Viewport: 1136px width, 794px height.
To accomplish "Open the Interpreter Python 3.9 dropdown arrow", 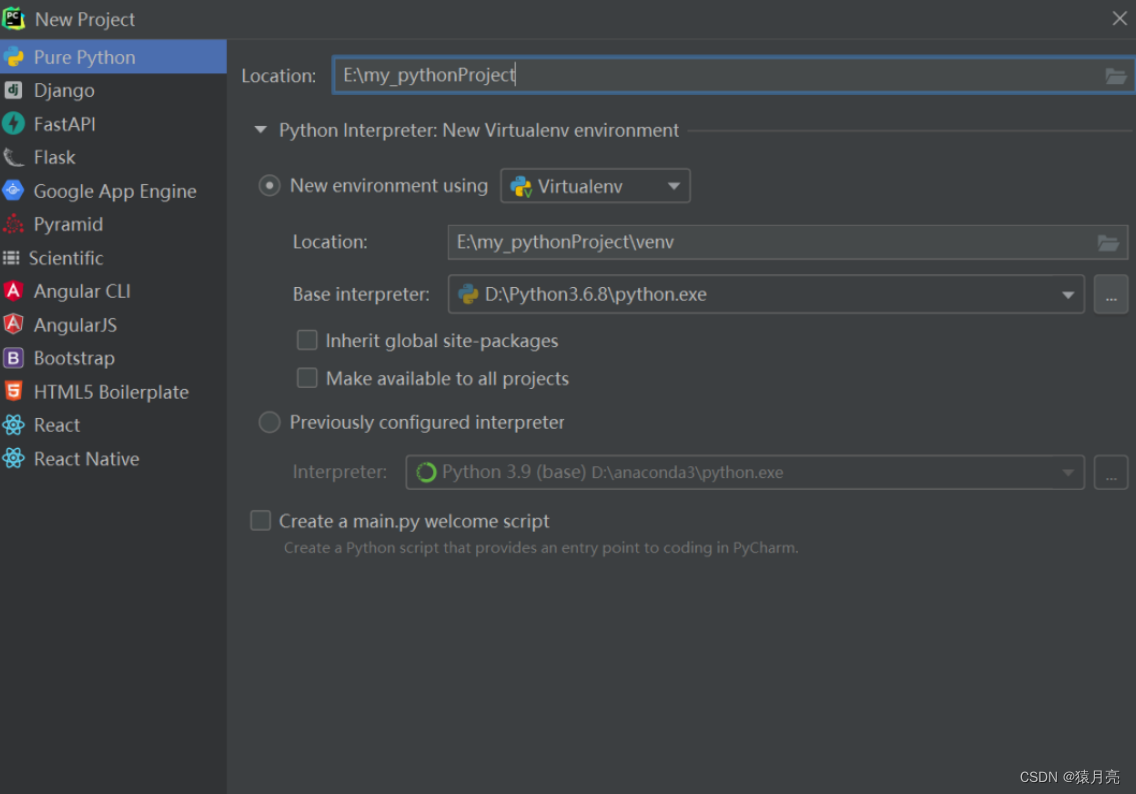I will coord(1067,473).
